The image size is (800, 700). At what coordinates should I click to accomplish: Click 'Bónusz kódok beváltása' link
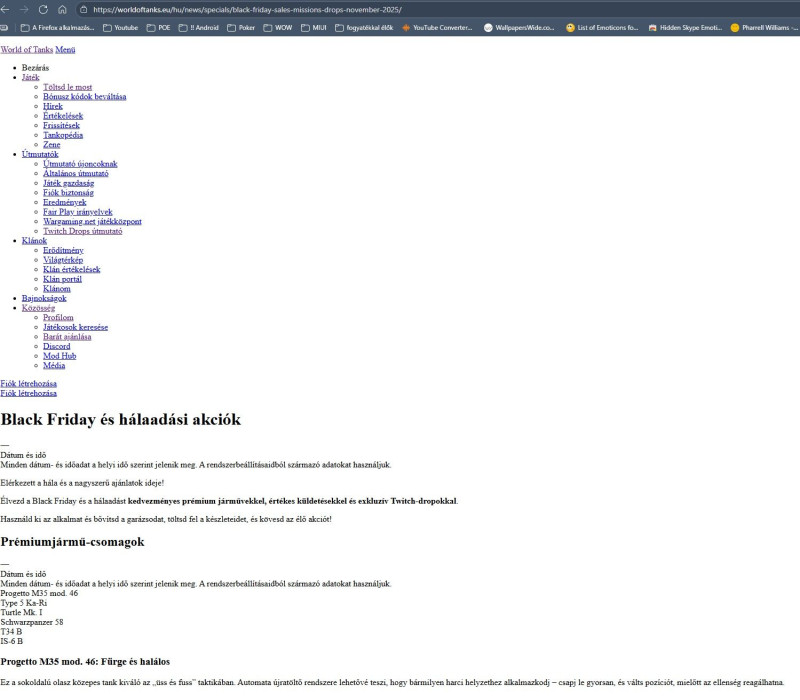[x=85, y=96]
